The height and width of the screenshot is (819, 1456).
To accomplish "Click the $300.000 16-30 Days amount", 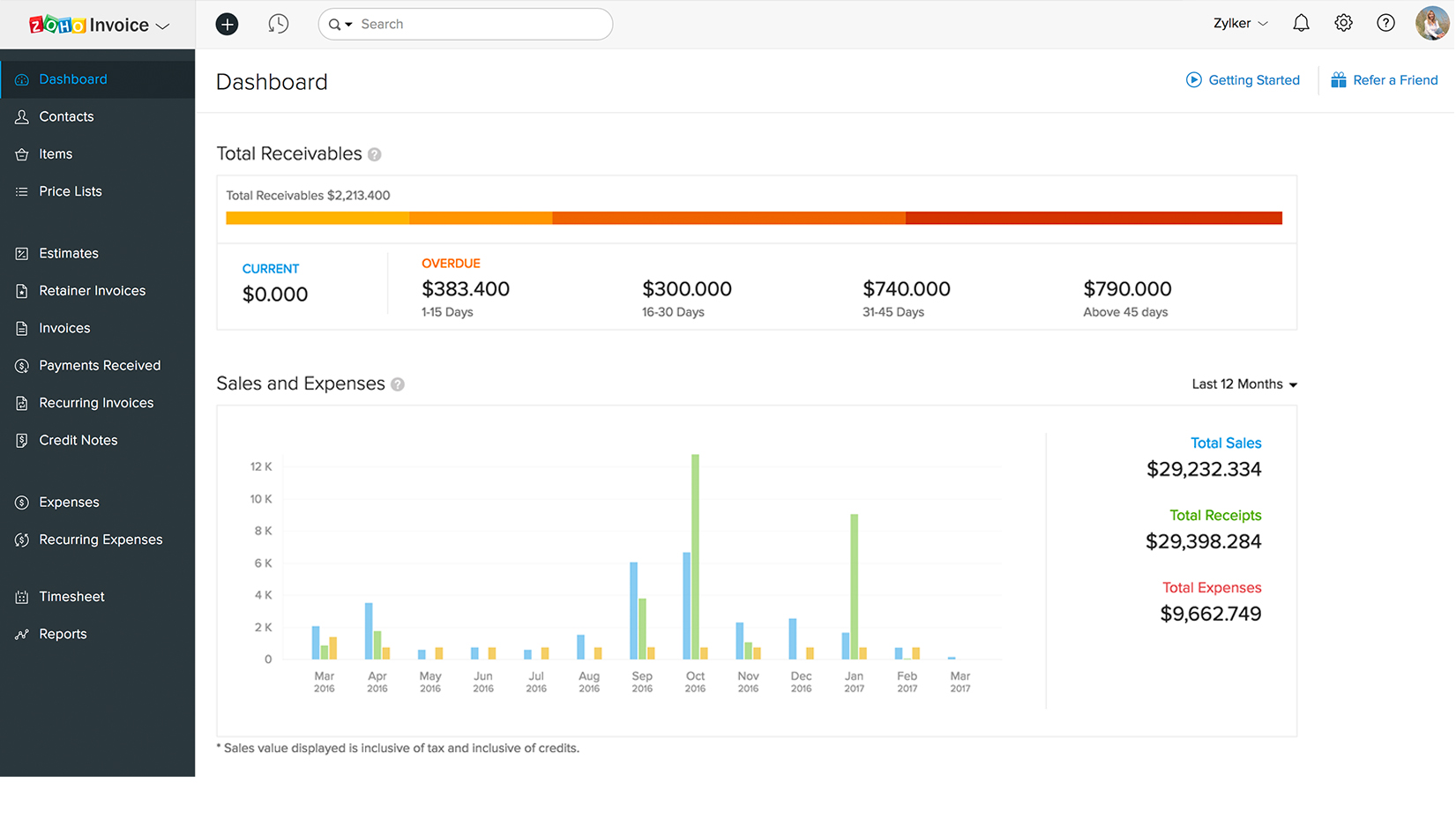I will 687,289.
